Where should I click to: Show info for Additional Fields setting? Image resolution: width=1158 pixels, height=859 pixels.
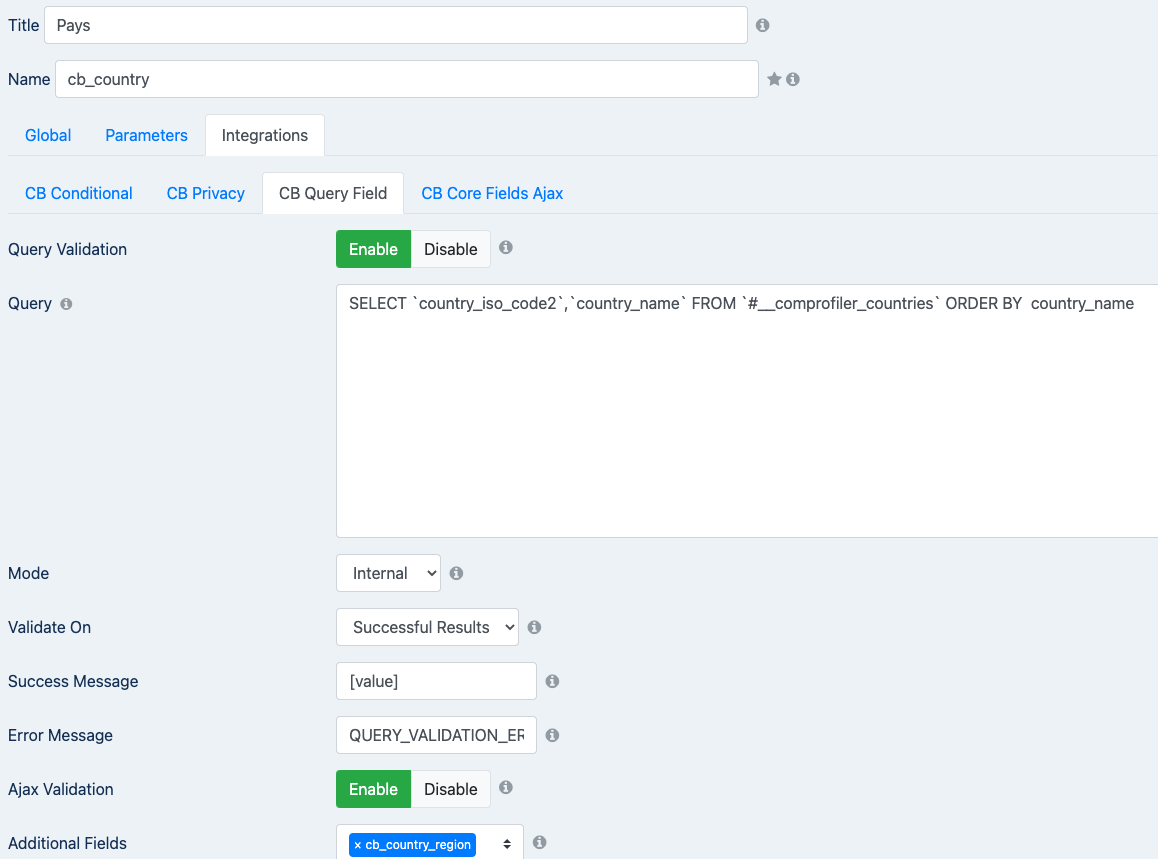coord(540,842)
